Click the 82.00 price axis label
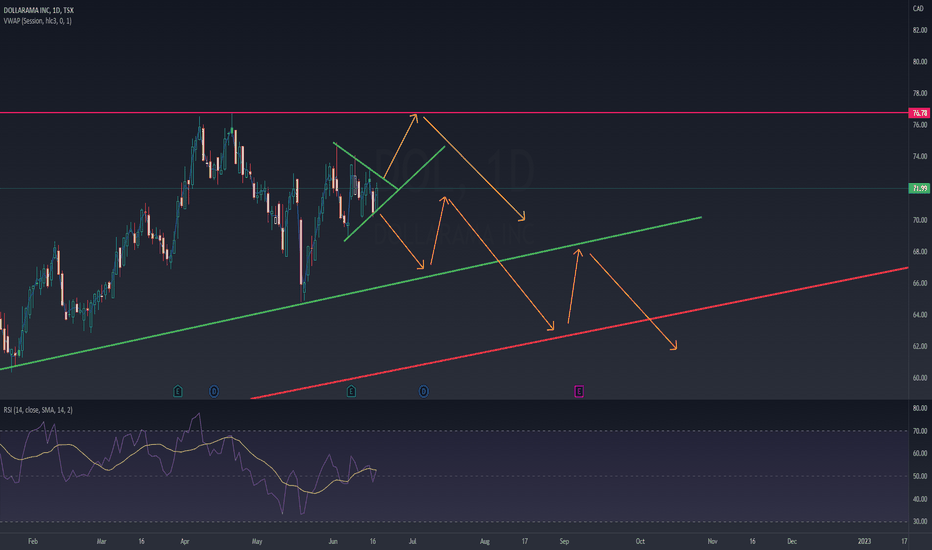This screenshot has width=932, height=550. coord(920,30)
